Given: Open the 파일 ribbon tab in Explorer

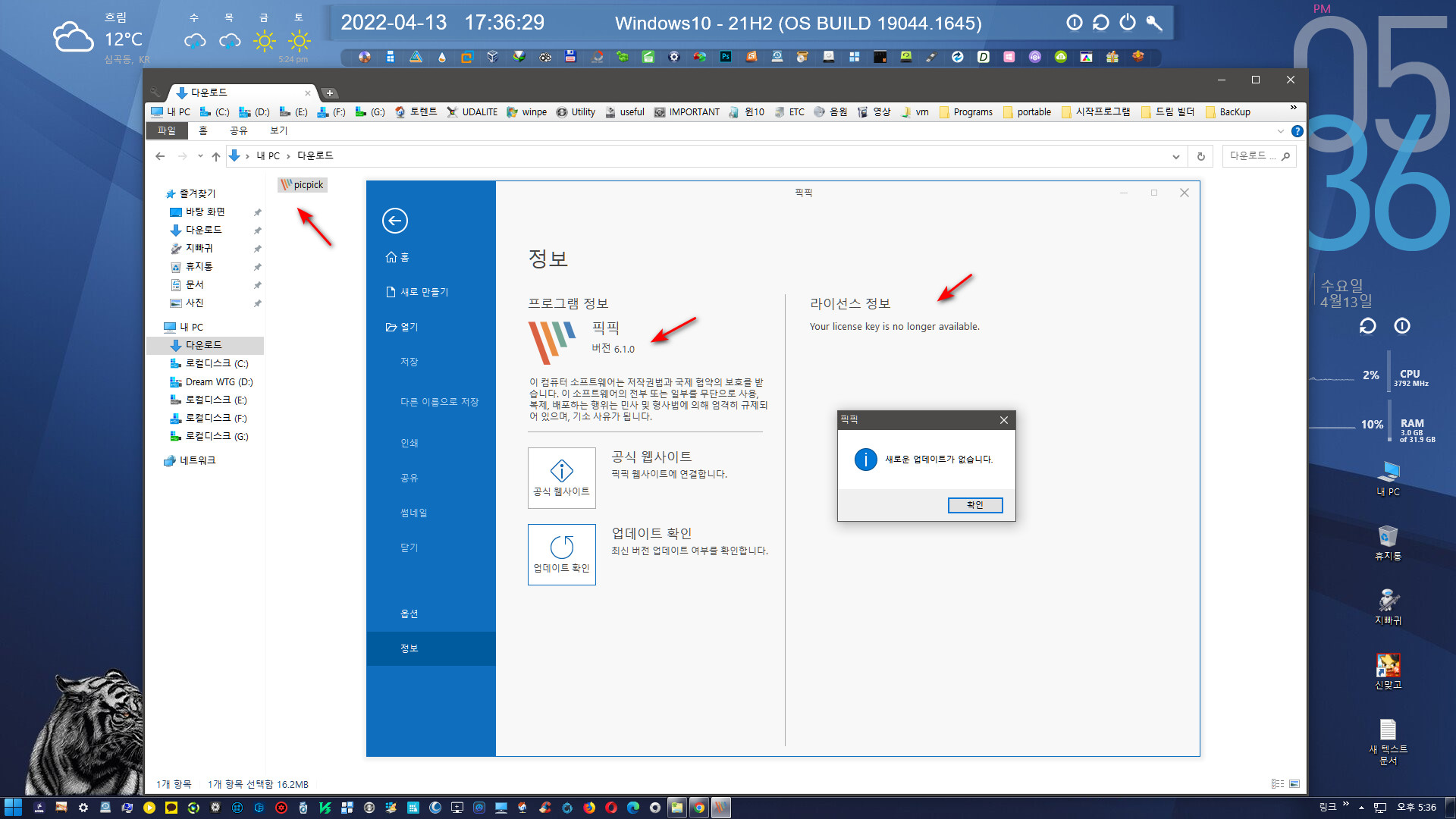Looking at the screenshot, I should pyautogui.click(x=166, y=130).
